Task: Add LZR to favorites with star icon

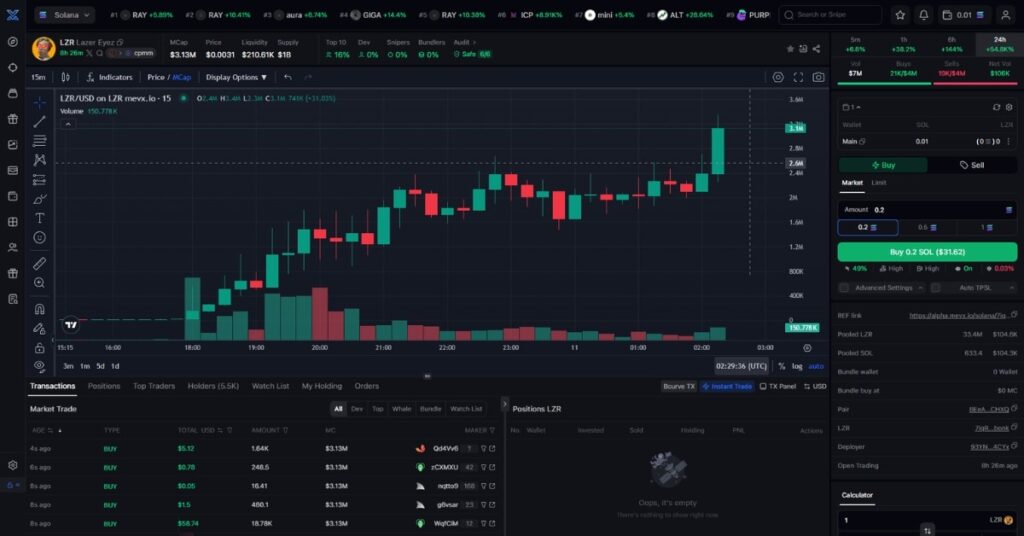Action: coord(790,49)
